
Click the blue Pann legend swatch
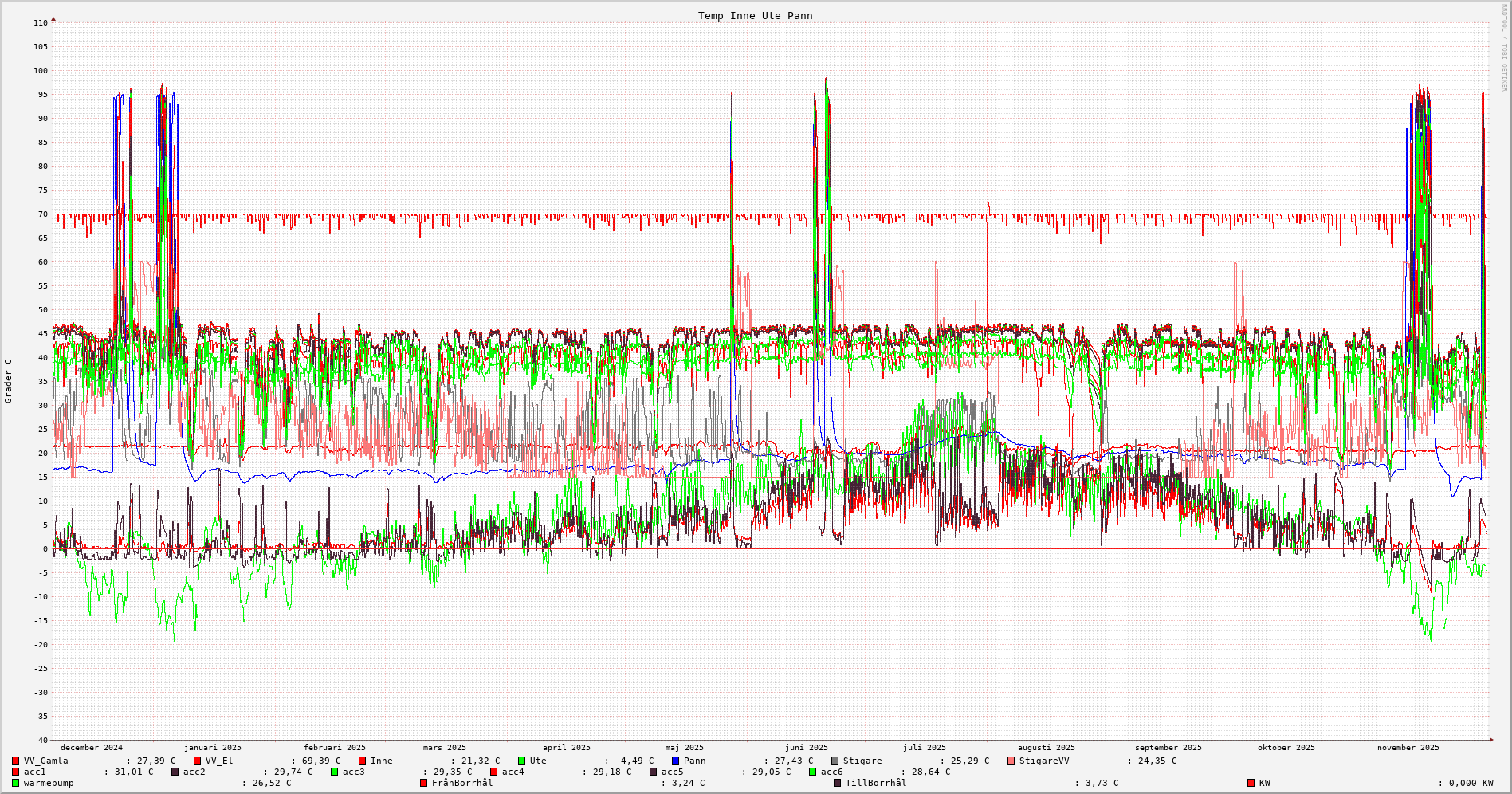point(676,761)
